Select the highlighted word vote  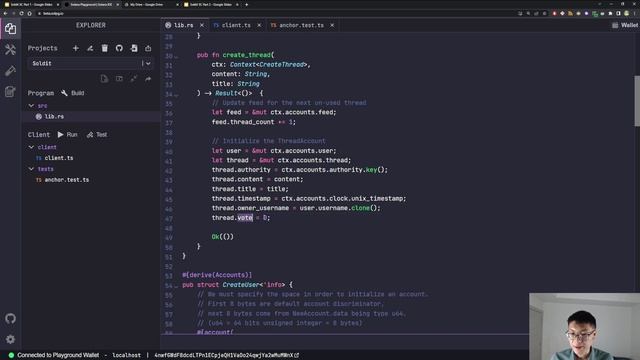tap(245, 218)
